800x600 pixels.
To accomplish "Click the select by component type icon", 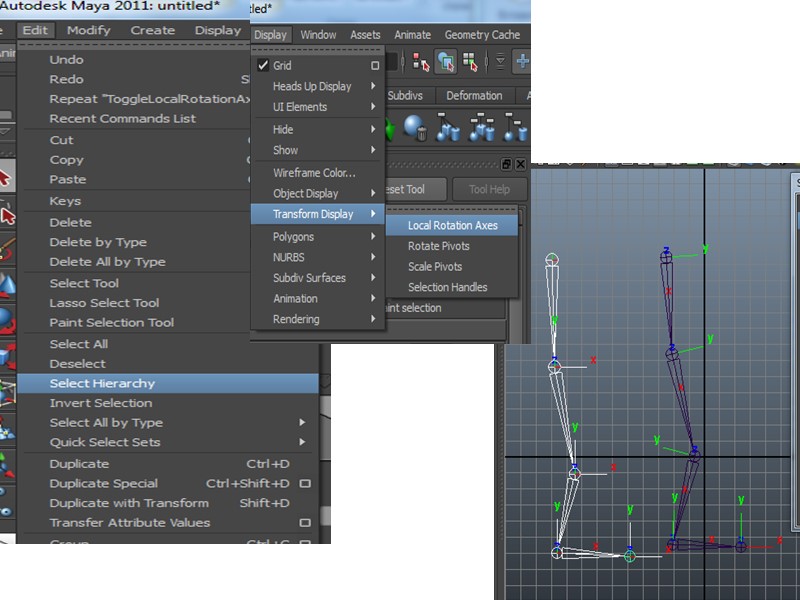I will click(470, 62).
